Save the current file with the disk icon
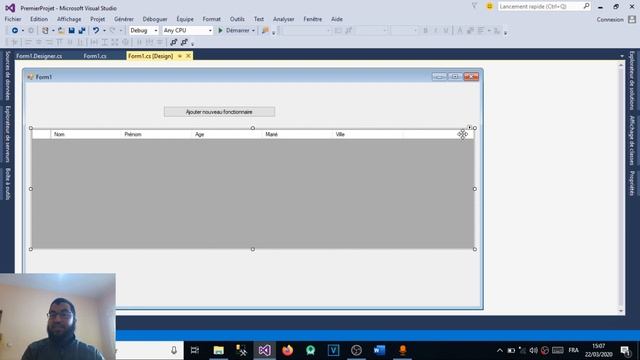 tap(71, 31)
